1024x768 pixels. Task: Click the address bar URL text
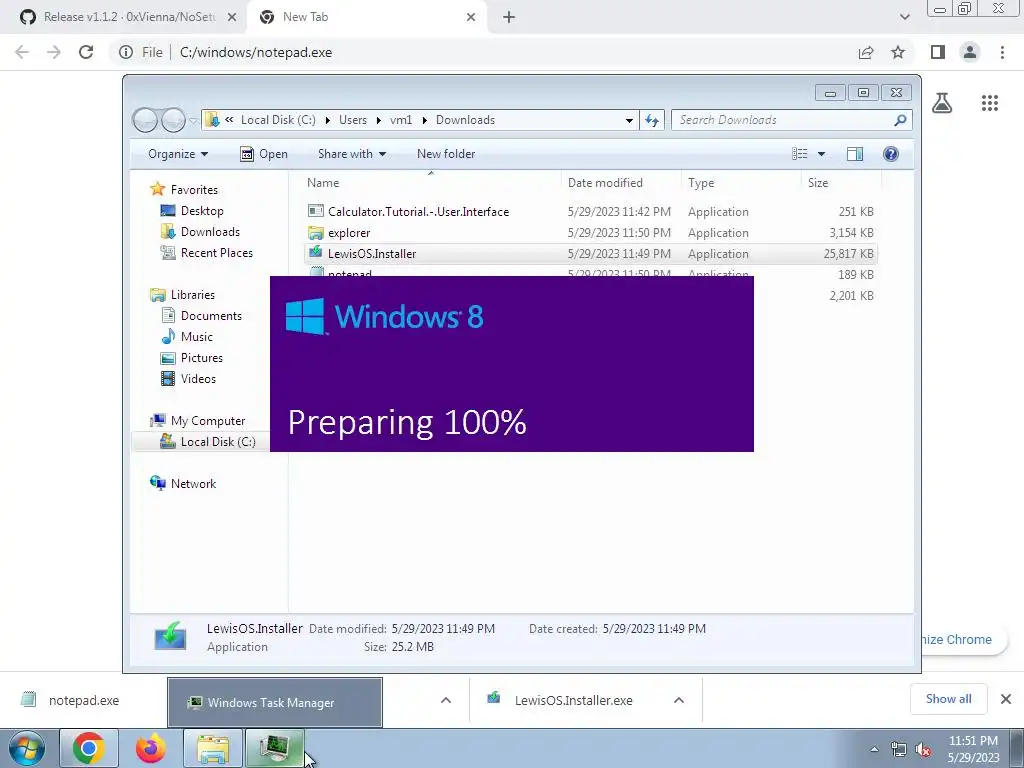[x=256, y=52]
